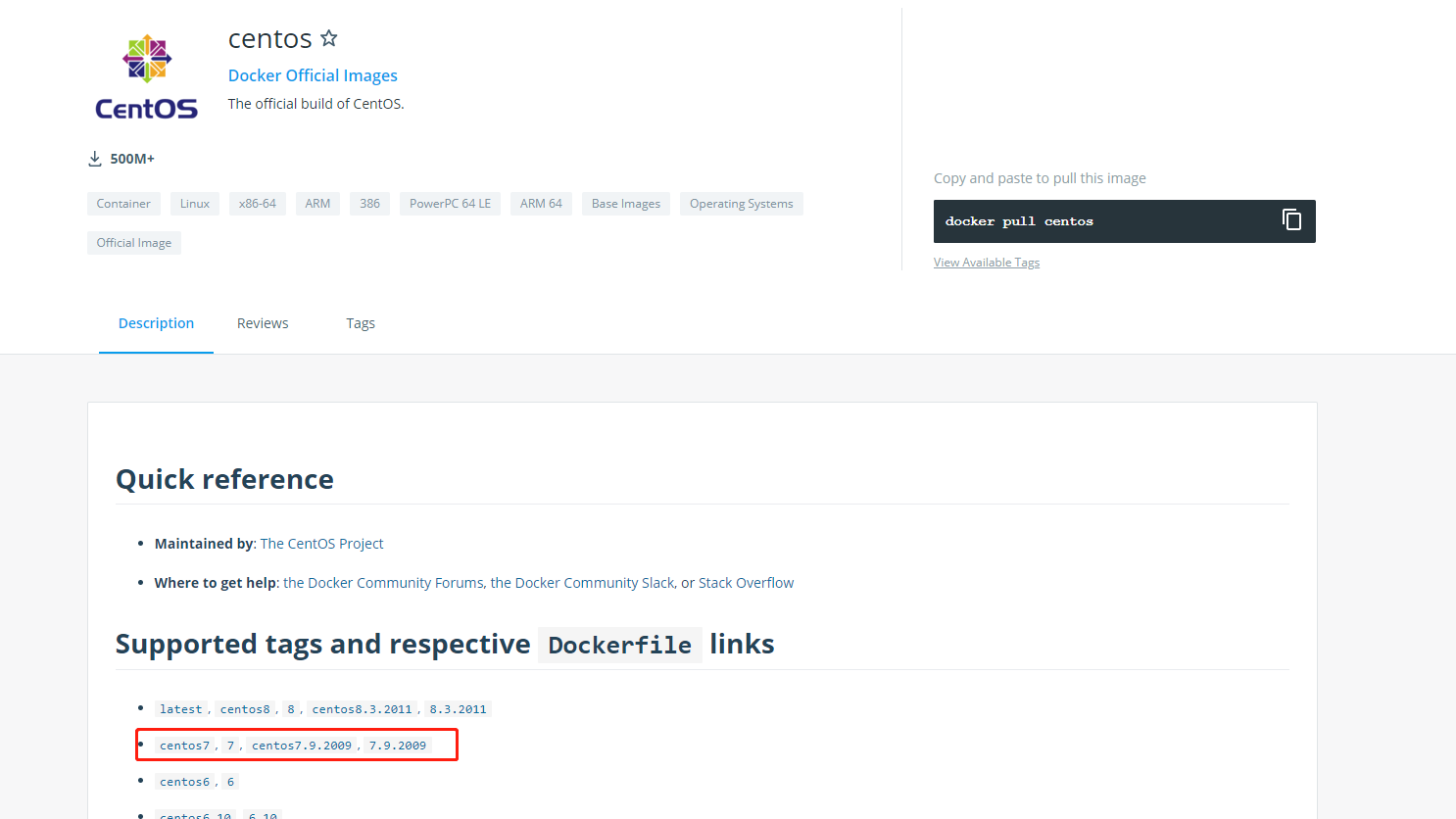Click the CentOS logo image
The image size is (1456, 819).
point(147,78)
